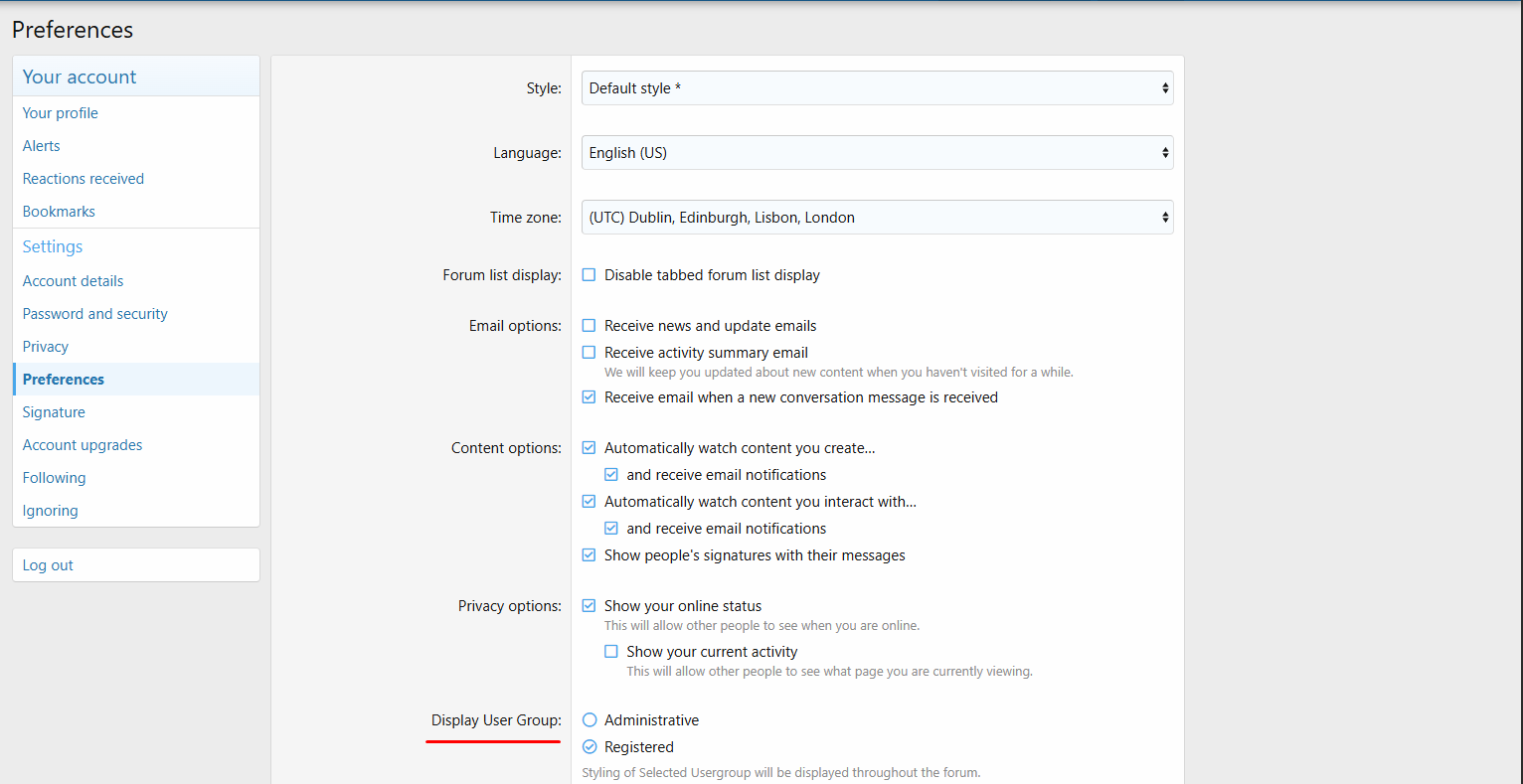This screenshot has width=1523, height=784.
Task: Check Receive news and update emails
Action: (x=590, y=326)
